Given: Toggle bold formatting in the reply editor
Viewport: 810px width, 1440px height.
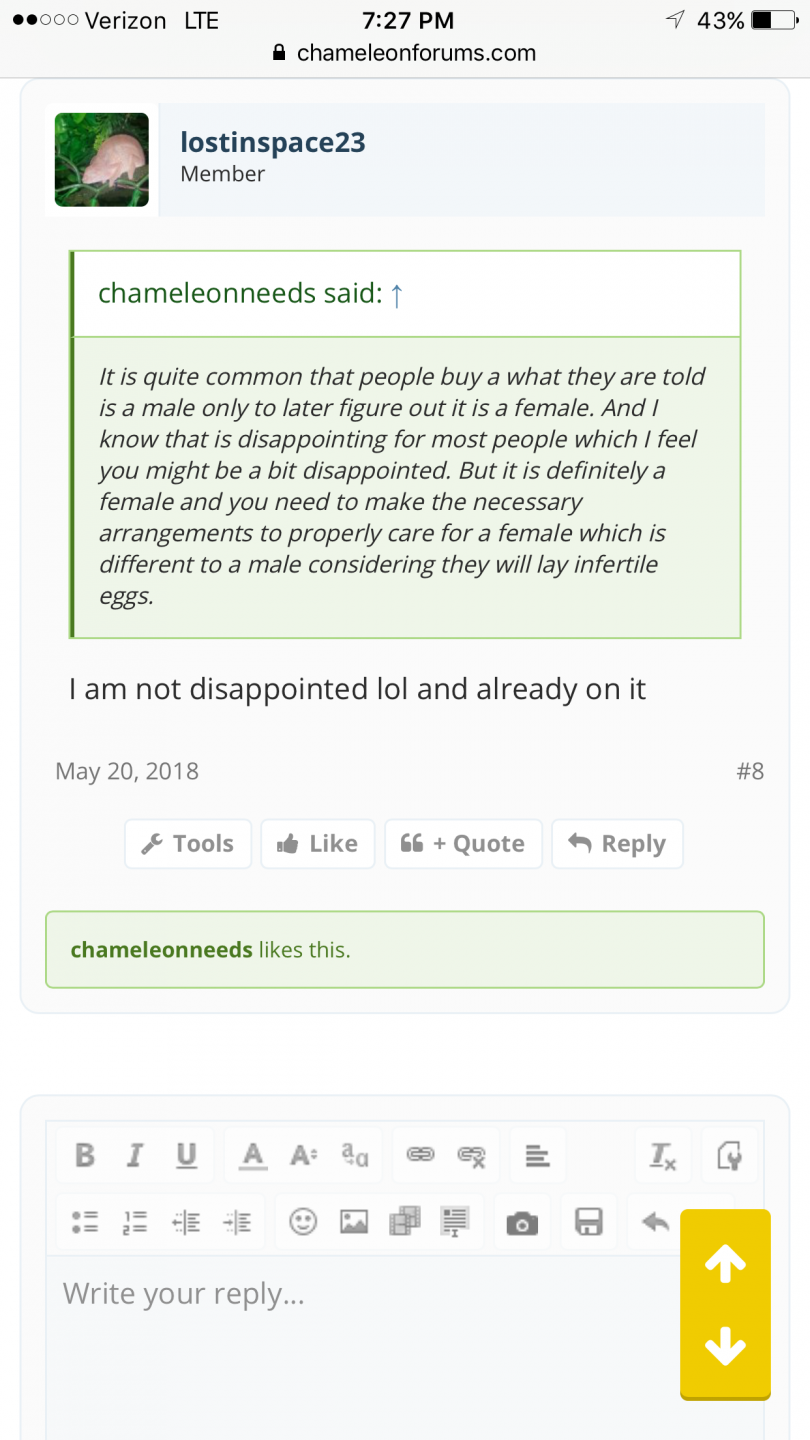Looking at the screenshot, I should coord(85,1156).
